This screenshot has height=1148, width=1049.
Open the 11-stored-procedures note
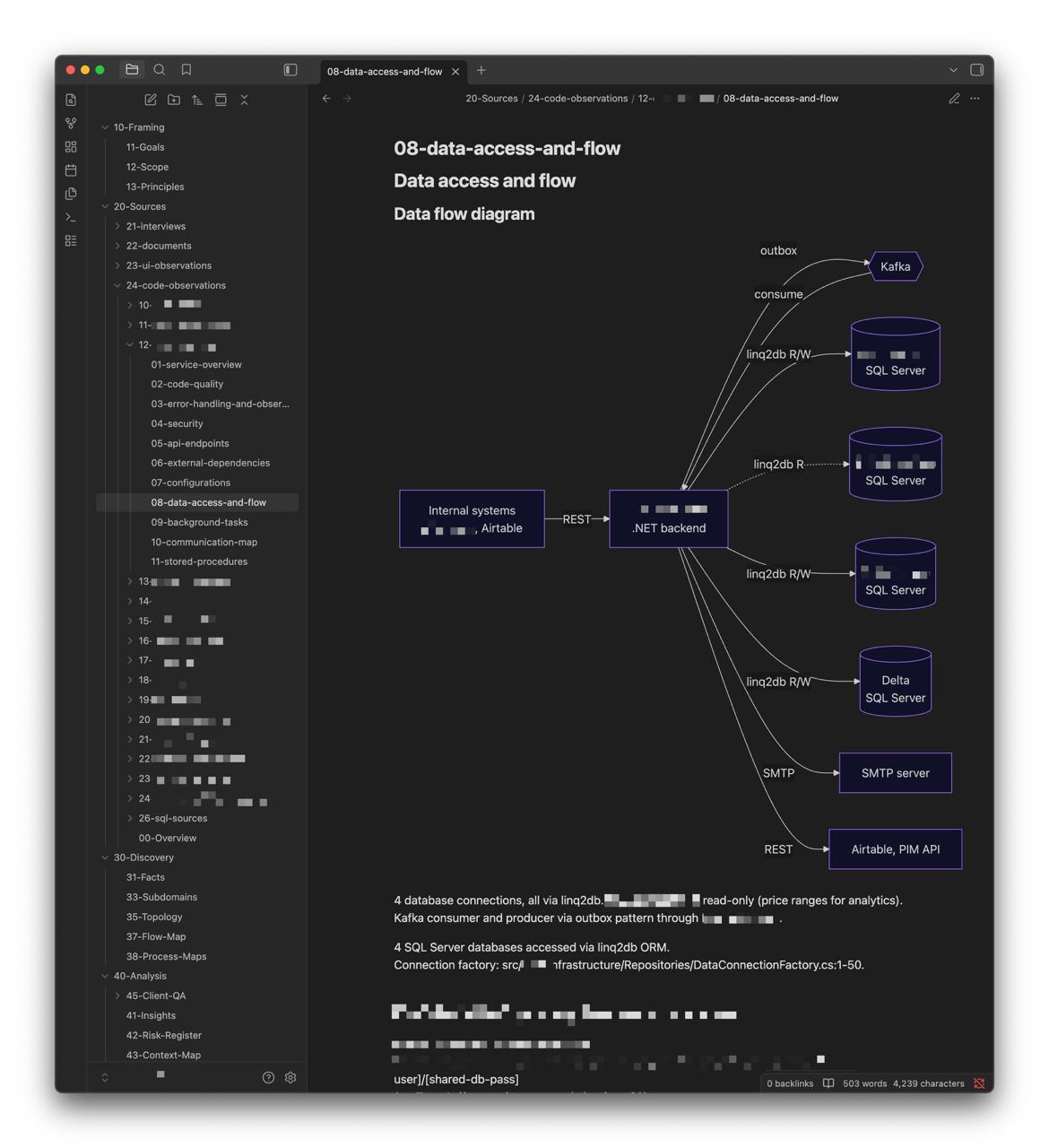pos(199,561)
